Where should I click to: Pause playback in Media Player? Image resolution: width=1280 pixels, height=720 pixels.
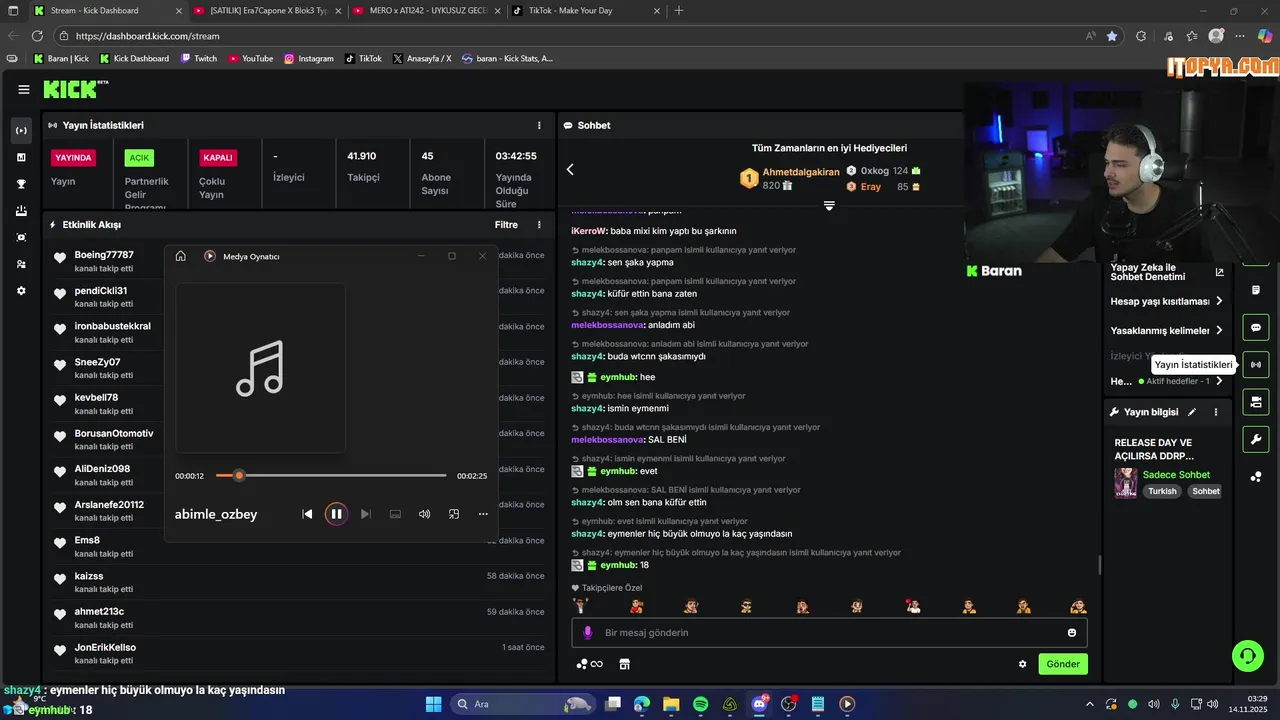click(336, 514)
